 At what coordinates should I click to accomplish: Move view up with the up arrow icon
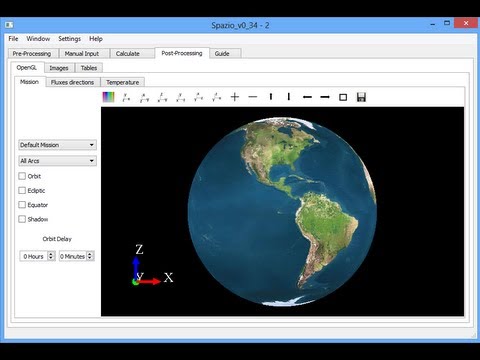click(x=271, y=97)
